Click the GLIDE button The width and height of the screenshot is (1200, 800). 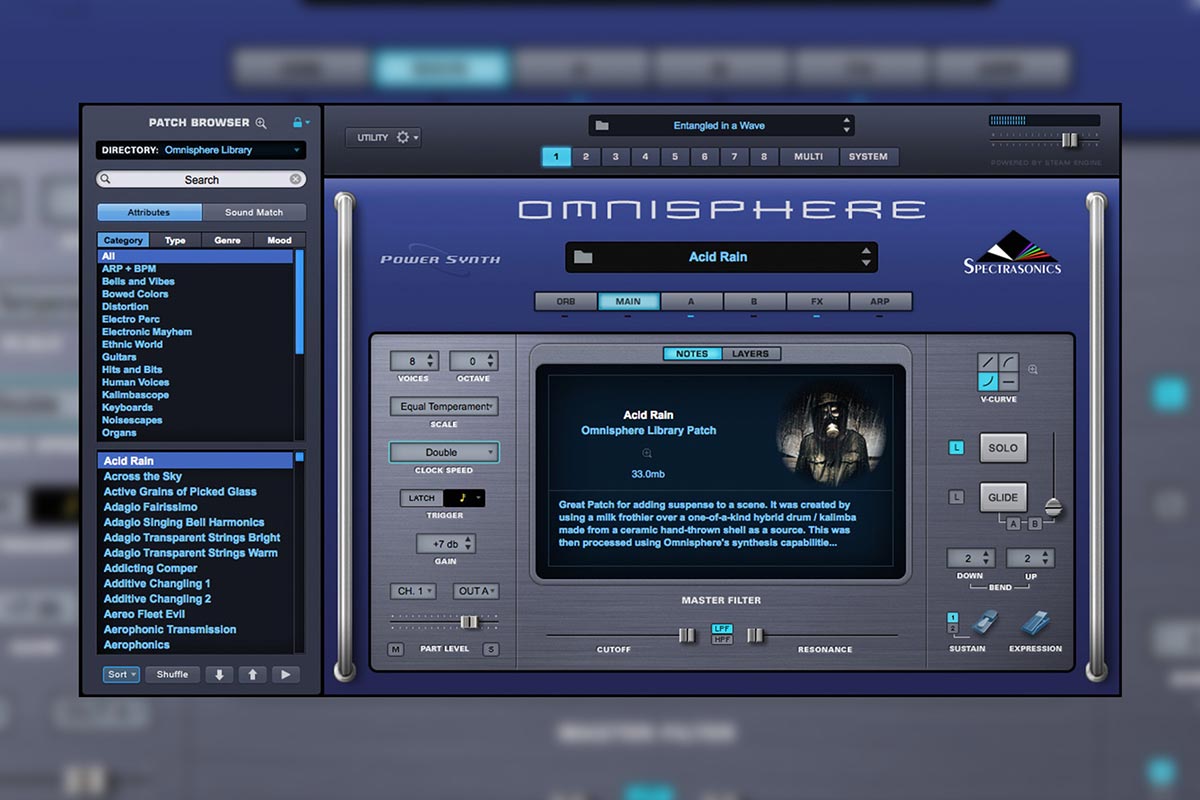[x=1003, y=497]
